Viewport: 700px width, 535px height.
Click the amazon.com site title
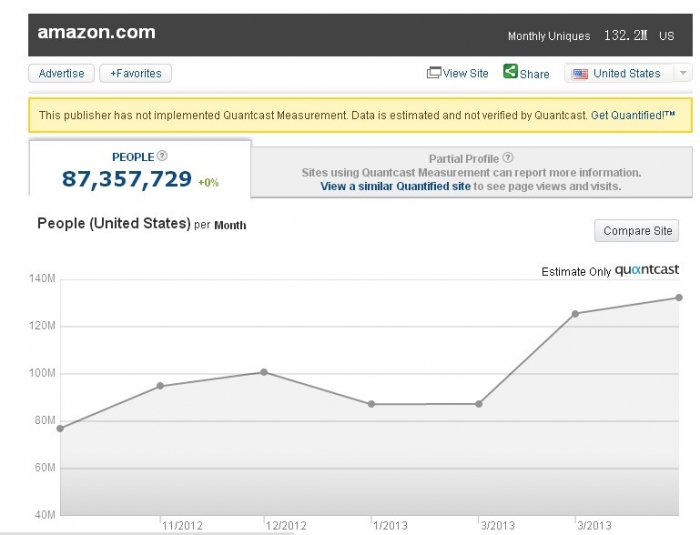point(96,32)
